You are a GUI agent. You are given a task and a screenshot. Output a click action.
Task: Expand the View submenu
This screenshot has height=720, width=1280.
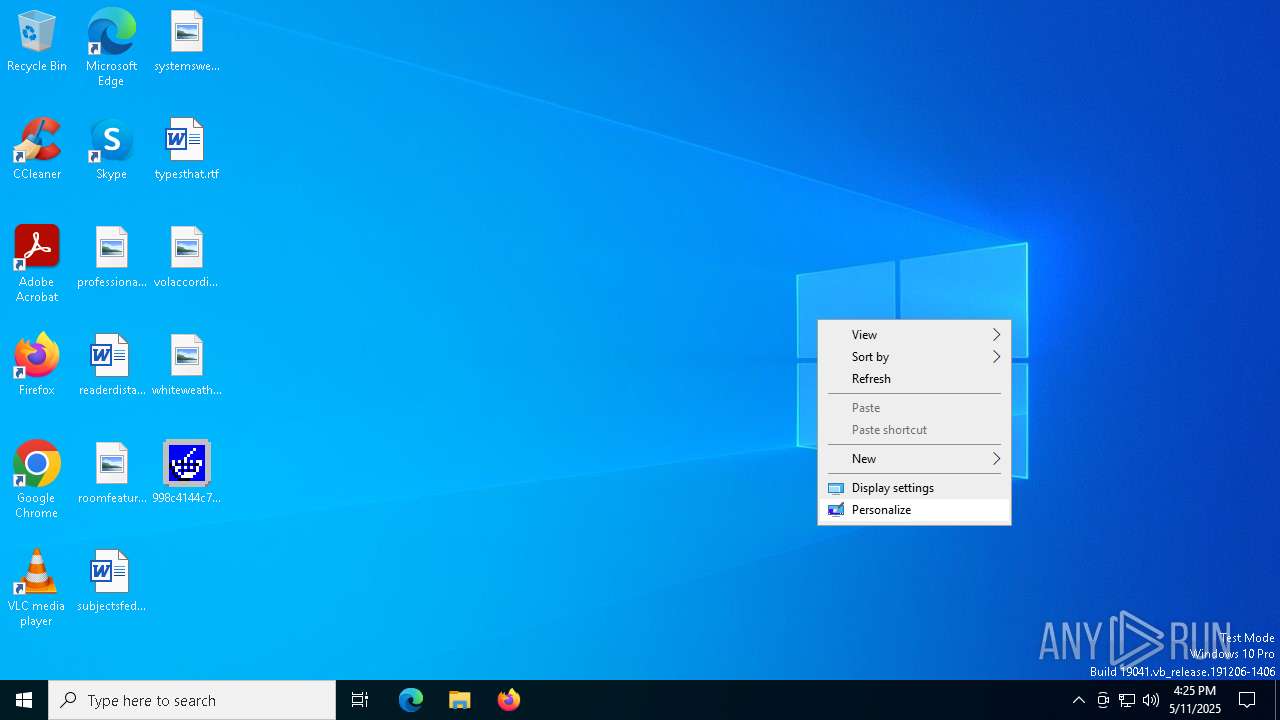(x=914, y=335)
